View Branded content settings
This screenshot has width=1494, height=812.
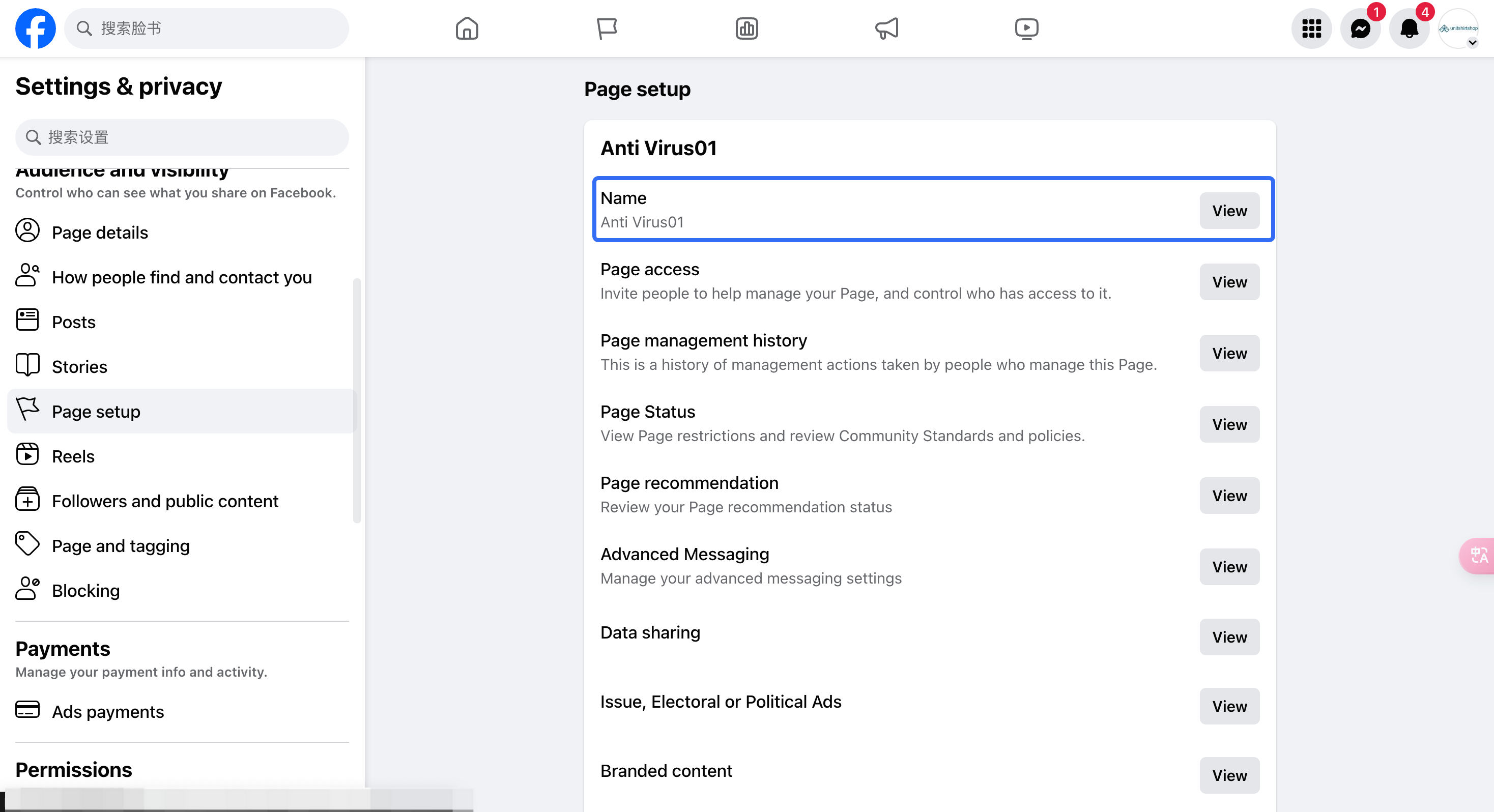(x=1229, y=775)
